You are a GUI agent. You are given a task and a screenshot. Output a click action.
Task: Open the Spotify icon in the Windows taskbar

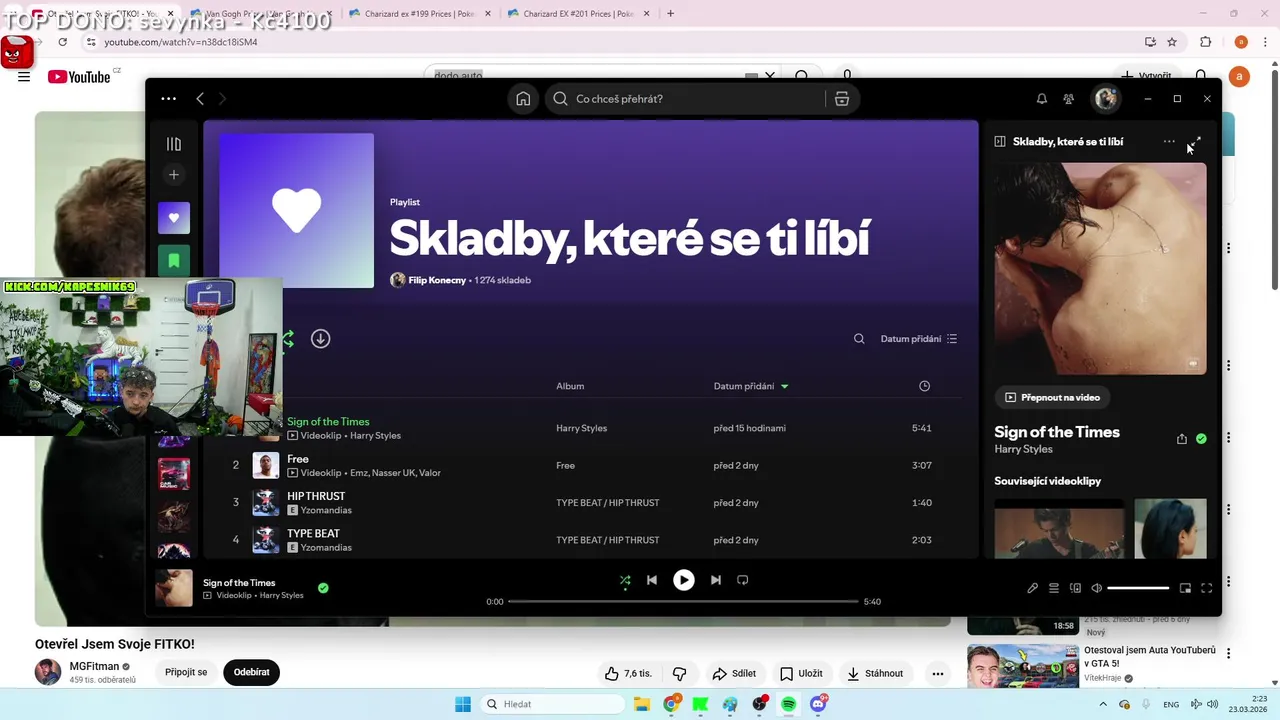pos(788,704)
